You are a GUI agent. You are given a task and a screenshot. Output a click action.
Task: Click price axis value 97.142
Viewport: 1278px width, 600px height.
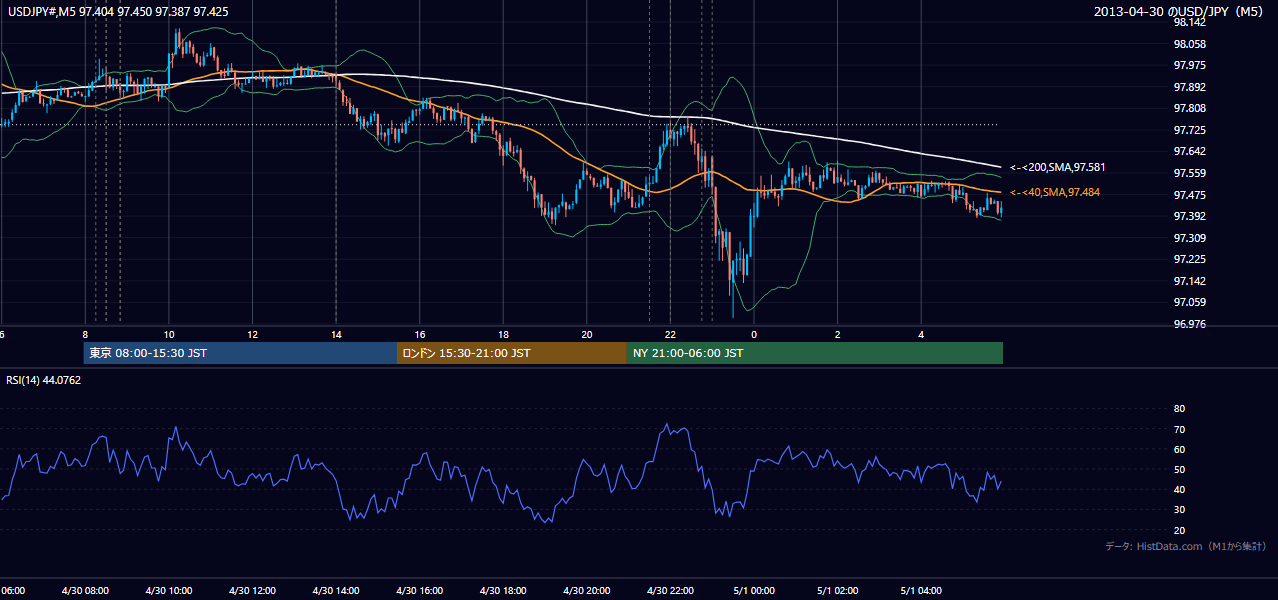point(1189,281)
